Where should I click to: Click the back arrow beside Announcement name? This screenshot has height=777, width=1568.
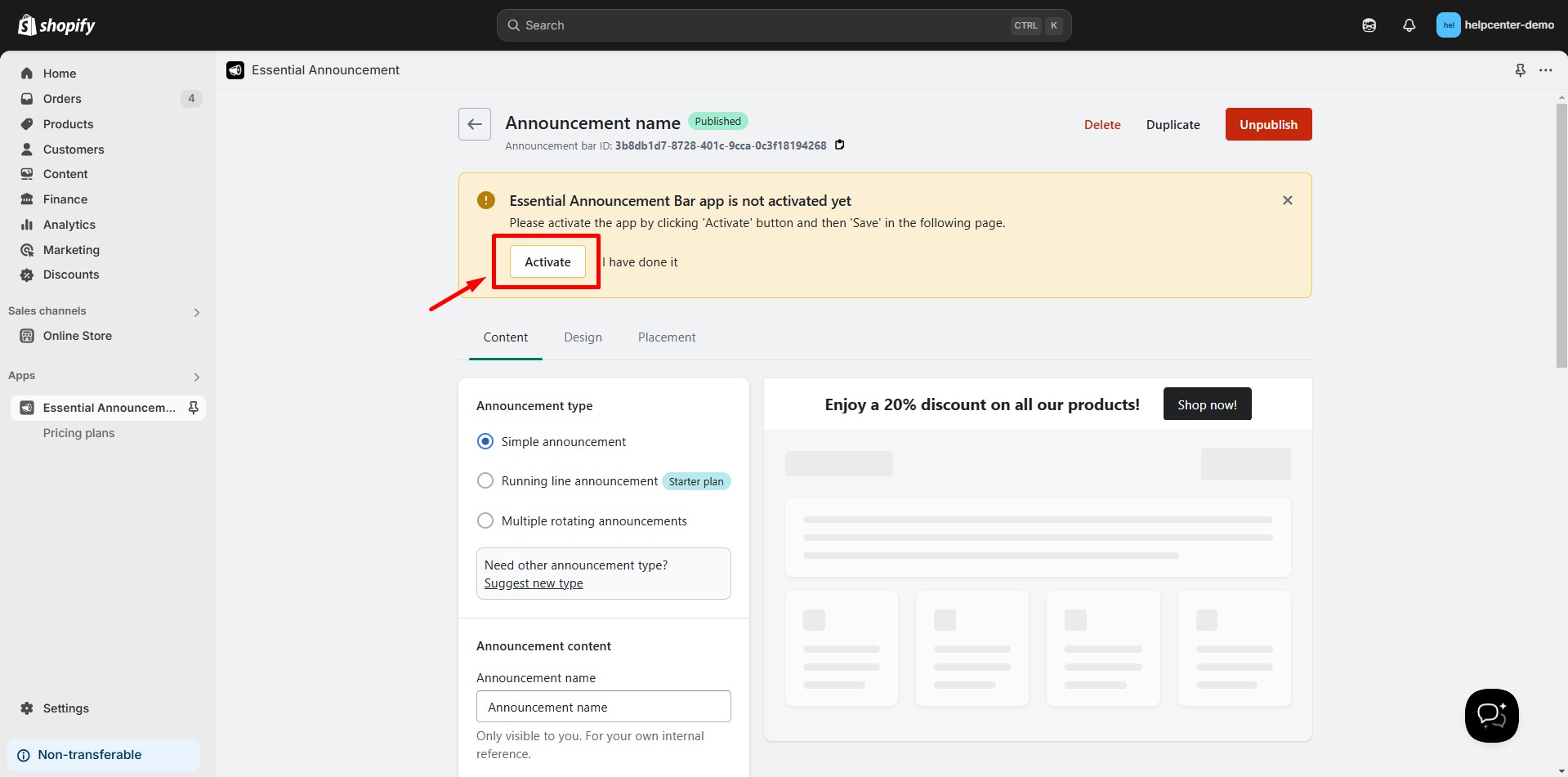[x=474, y=124]
